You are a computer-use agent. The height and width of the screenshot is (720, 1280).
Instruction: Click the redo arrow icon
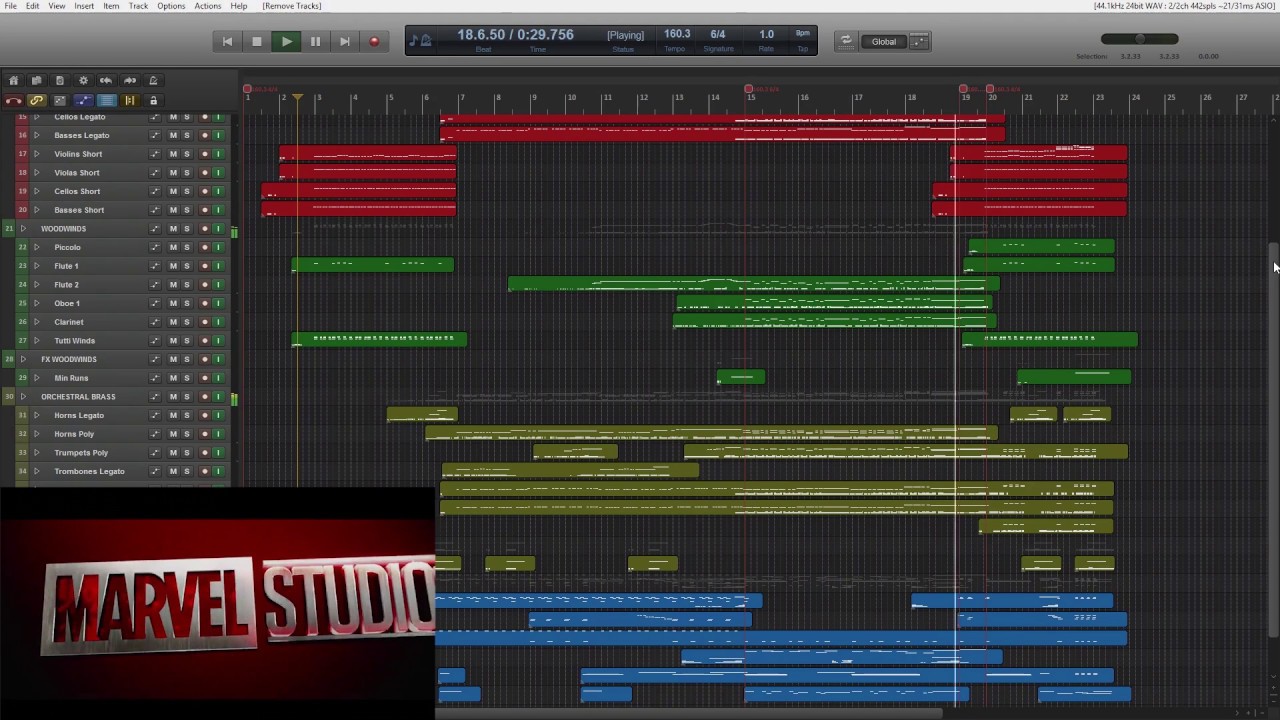click(130, 80)
